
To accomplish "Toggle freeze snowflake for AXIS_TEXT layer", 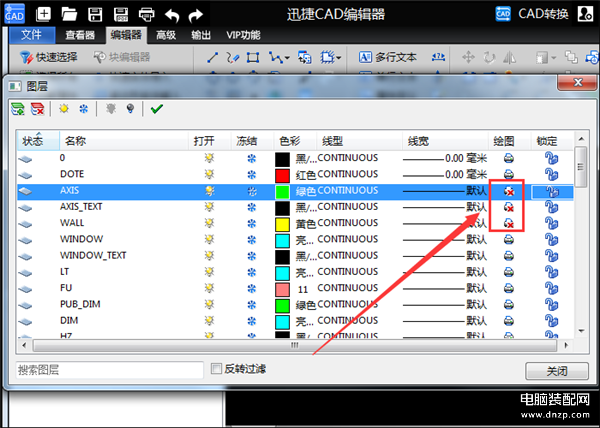I will click(x=251, y=207).
